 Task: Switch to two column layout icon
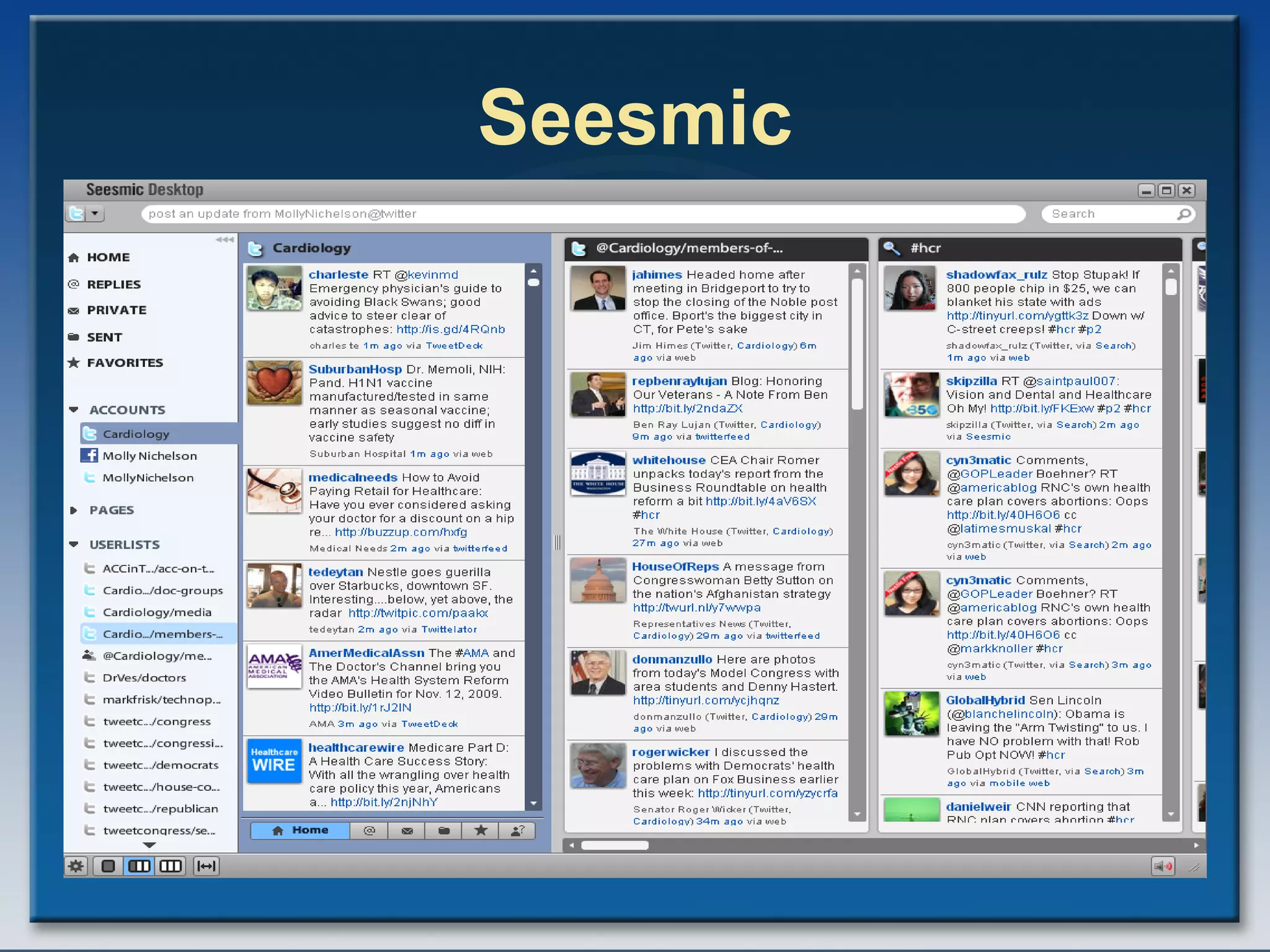[x=139, y=866]
